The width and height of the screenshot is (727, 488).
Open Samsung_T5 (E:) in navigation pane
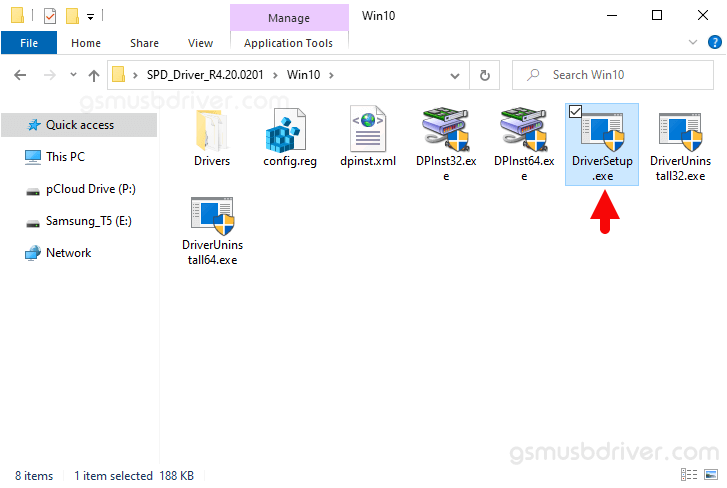pos(89,221)
